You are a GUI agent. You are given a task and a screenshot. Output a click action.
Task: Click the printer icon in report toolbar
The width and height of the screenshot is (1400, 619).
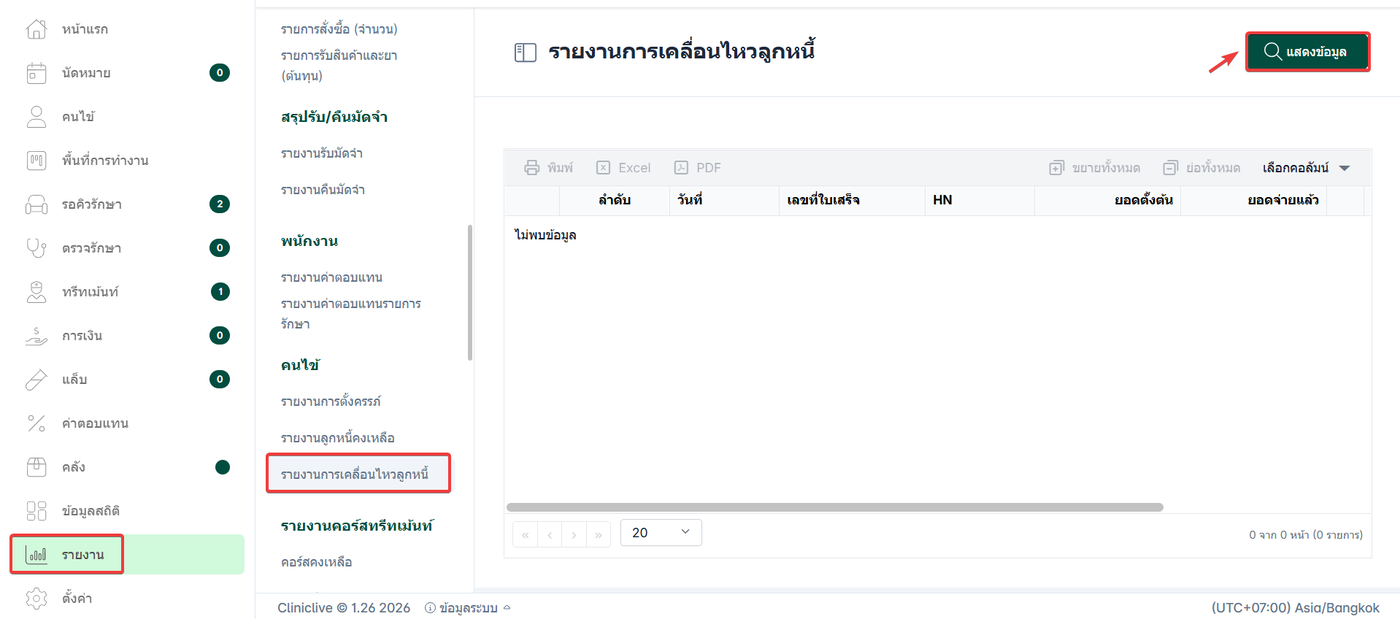click(532, 168)
